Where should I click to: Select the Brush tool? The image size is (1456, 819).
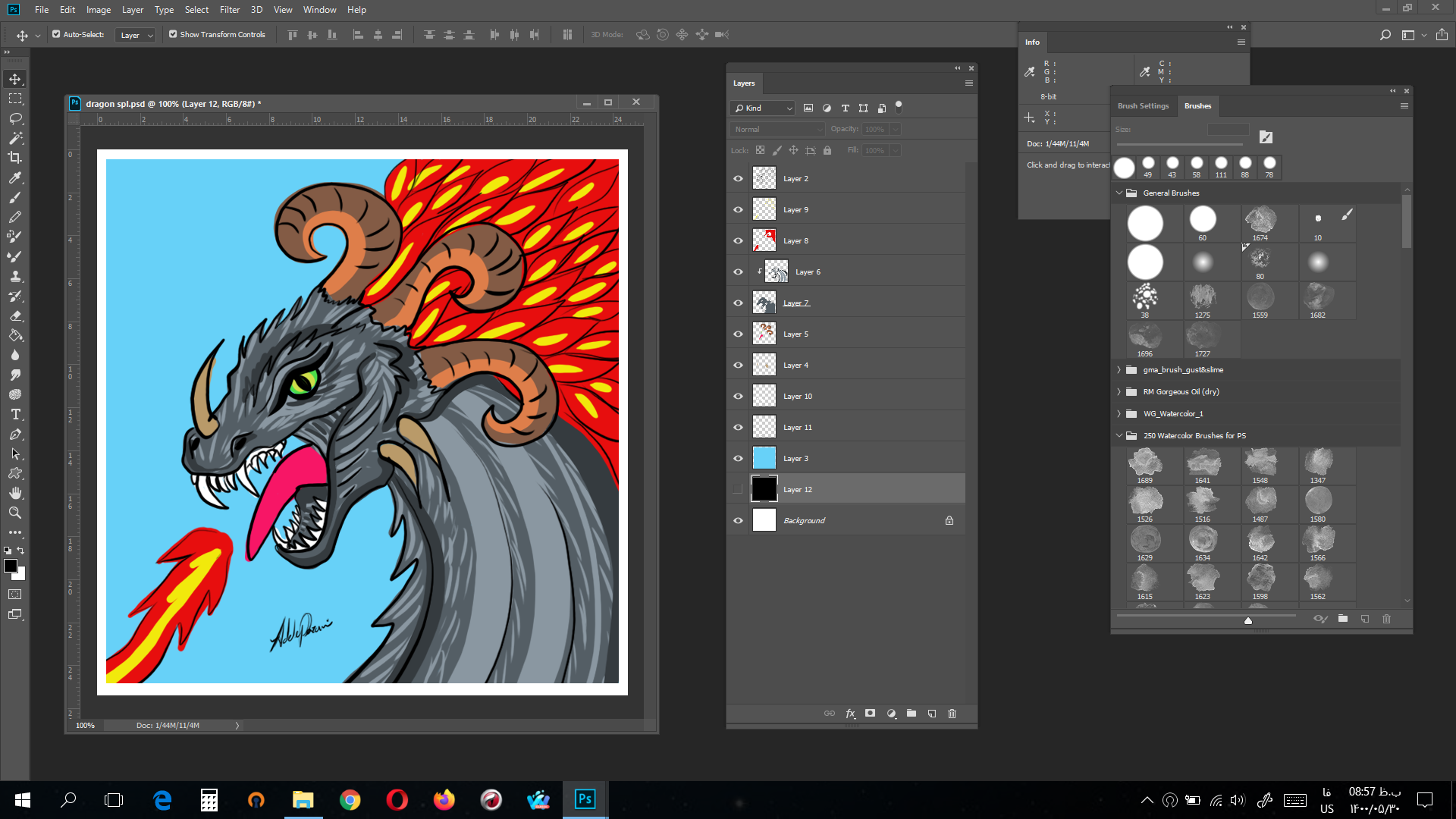pos(15,197)
